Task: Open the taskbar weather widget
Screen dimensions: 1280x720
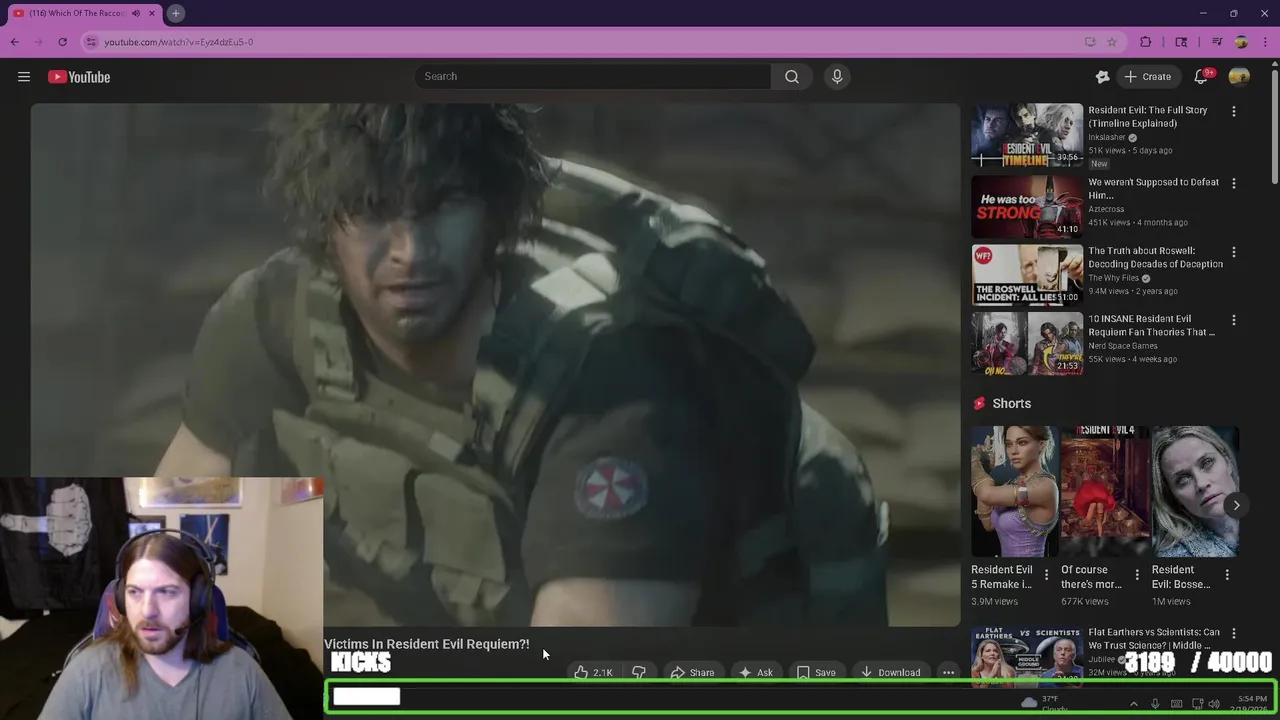Action: point(1046,704)
